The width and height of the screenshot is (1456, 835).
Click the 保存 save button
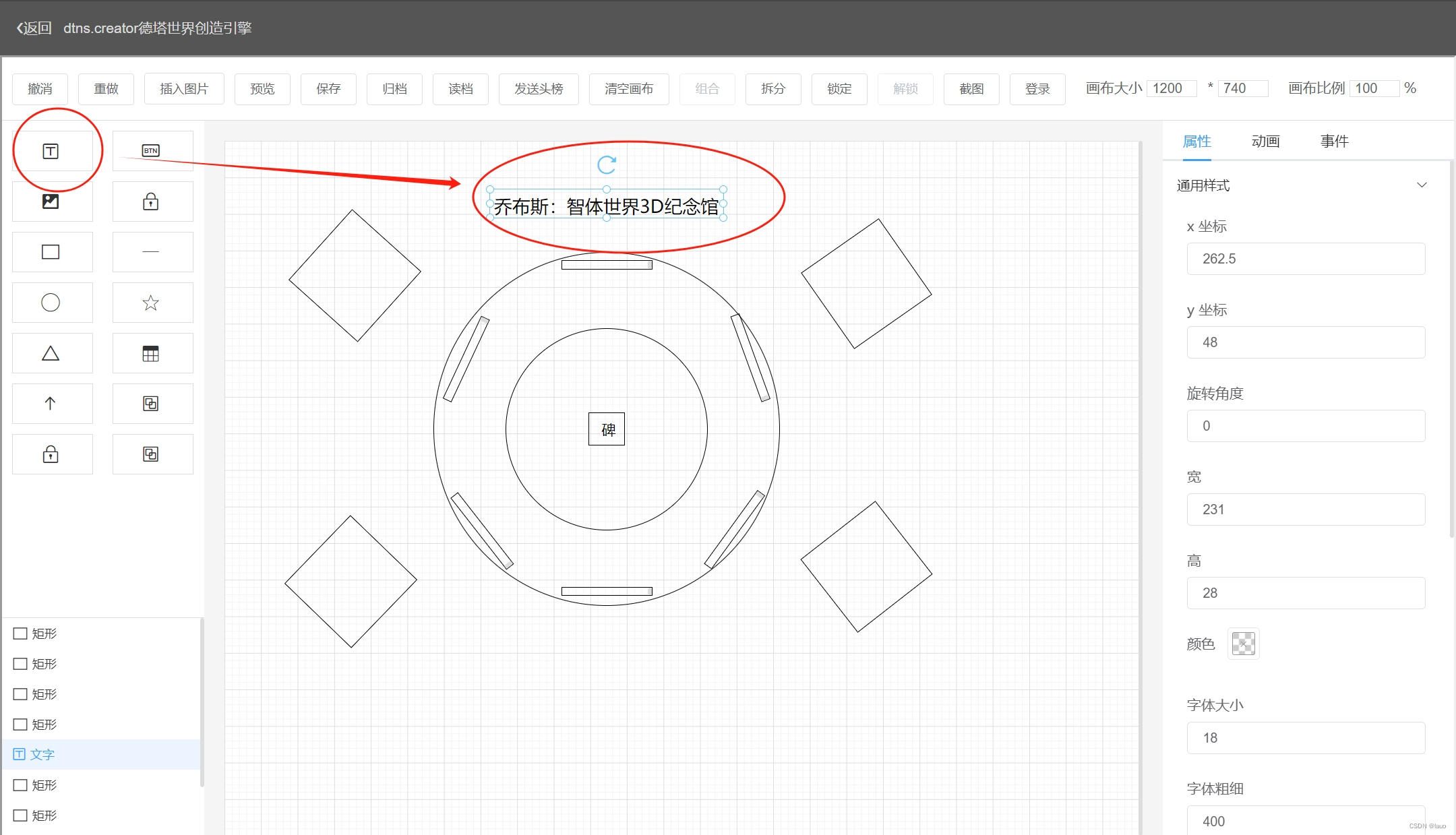(329, 89)
